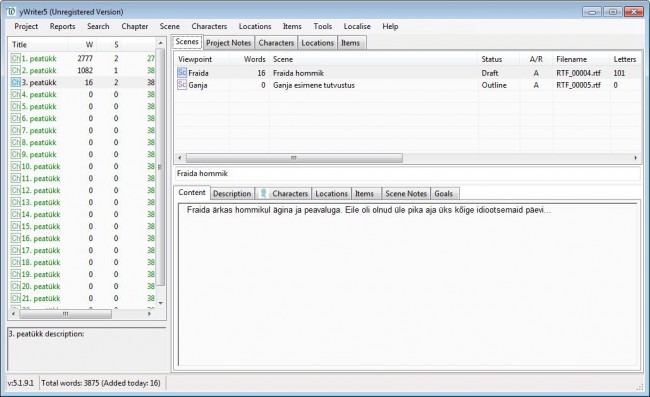
Task: Click the CH icon of 14. peatükk
Action: point(15,215)
